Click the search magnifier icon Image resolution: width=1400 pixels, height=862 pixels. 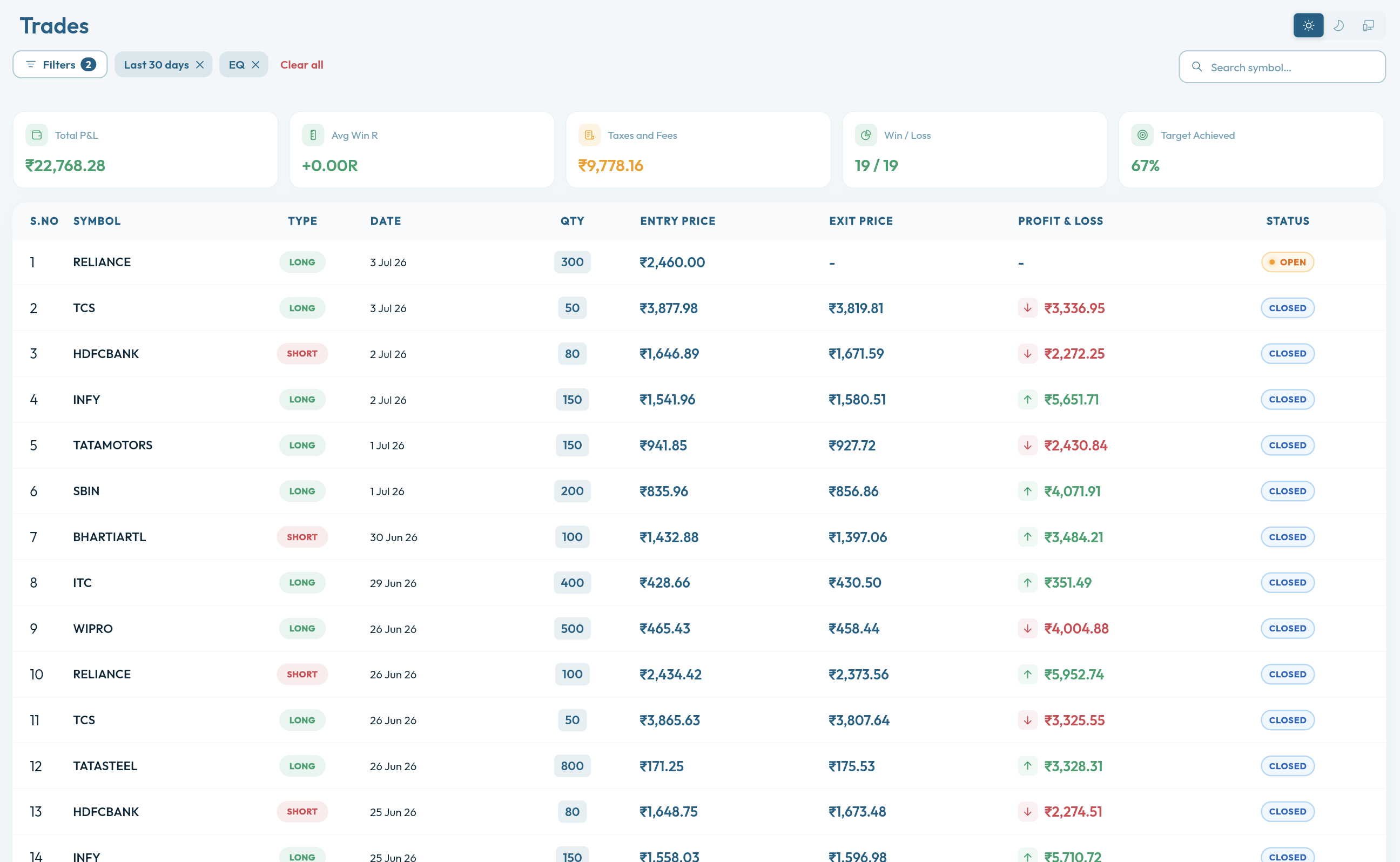tap(1196, 68)
